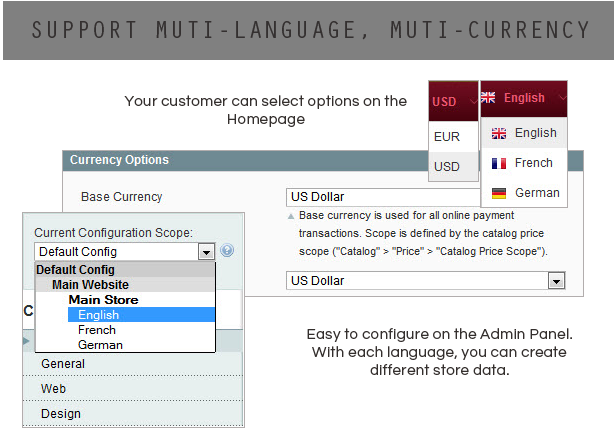The width and height of the screenshot is (616, 448).
Task: Open the USD currency selector header
Action: (x=453, y=101)
